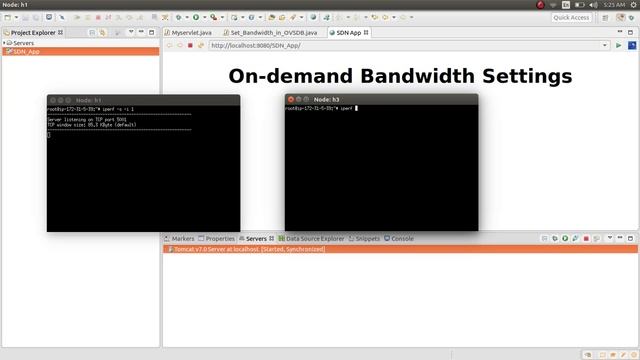Toggle Link with Editor in Project Explorer
Viewport: 640px width, 360px height.
tap(102, 32)
